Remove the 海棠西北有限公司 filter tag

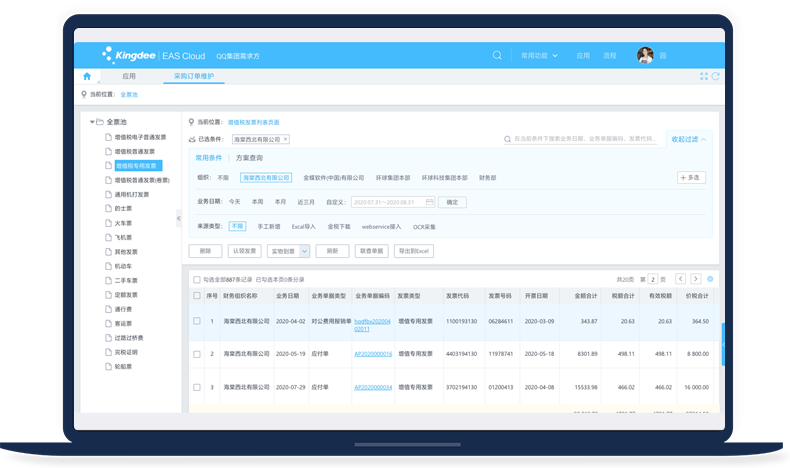[285, 140]
